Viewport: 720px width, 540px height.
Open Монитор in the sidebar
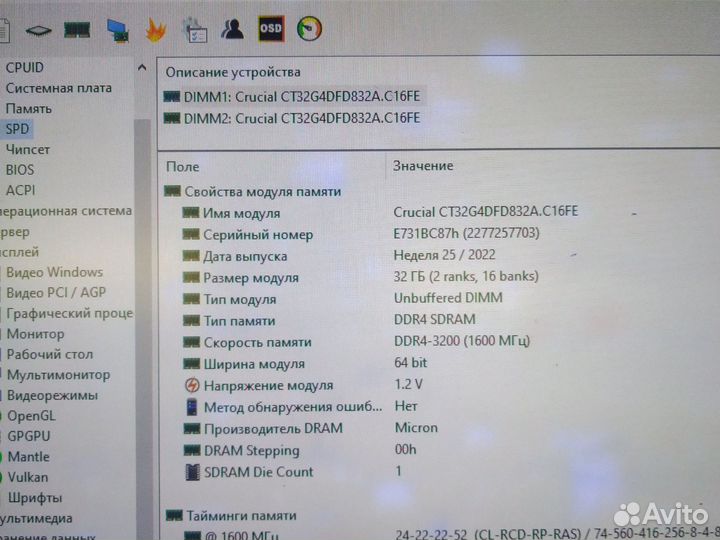[x=35, y=334]
